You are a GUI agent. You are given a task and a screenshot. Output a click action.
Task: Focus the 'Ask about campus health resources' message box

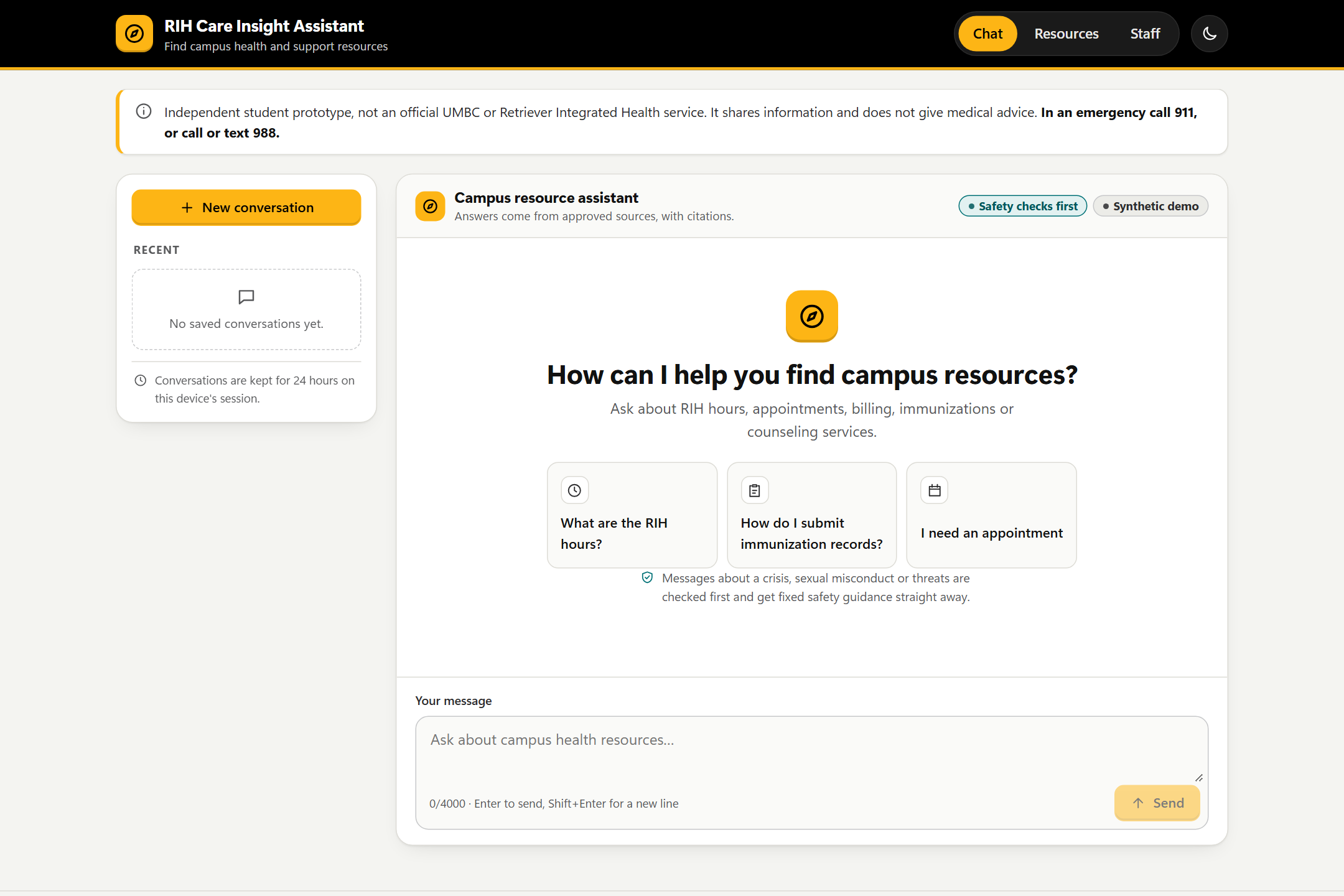tap(811, 750)
